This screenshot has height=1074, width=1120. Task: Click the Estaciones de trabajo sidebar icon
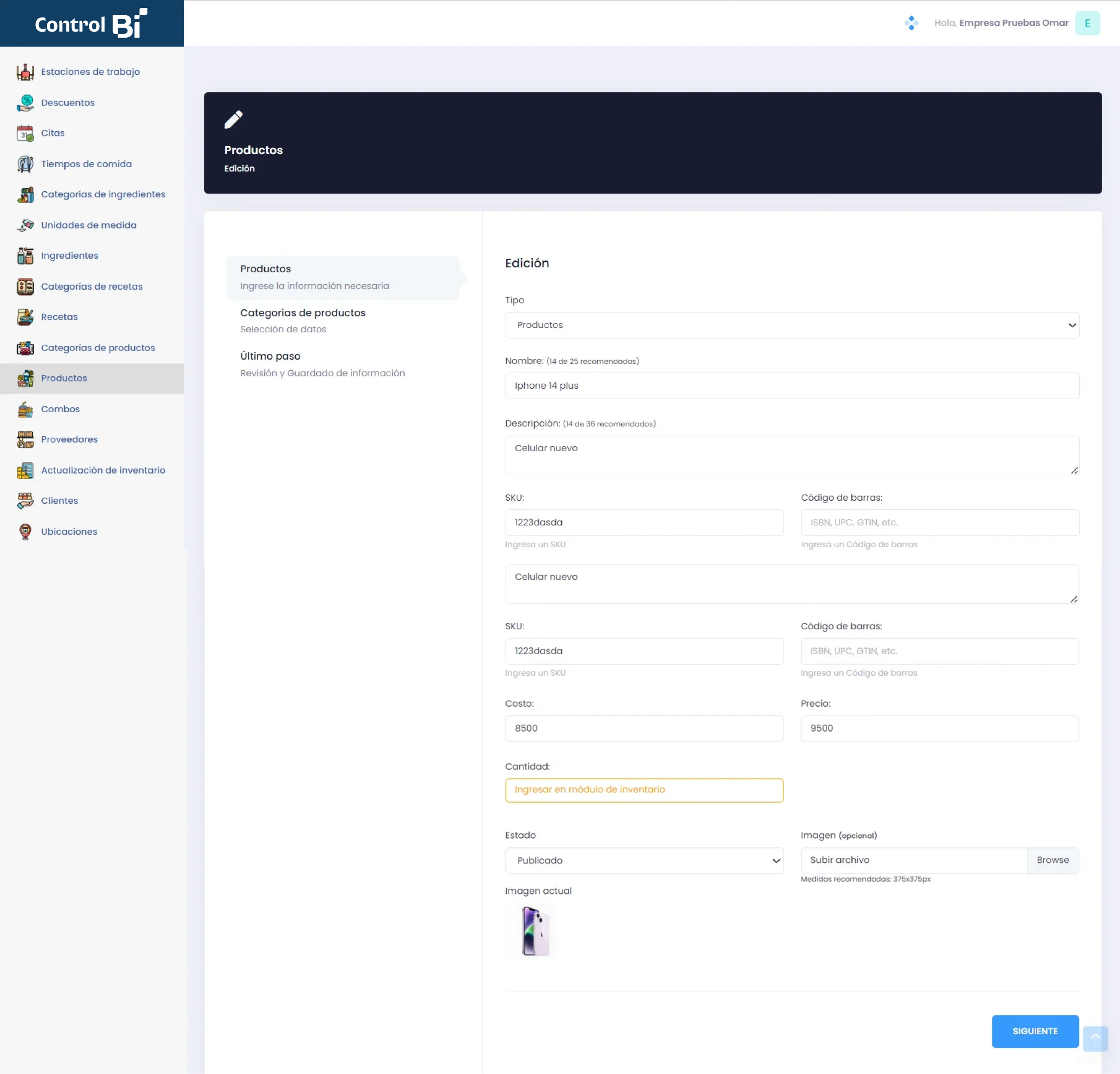[25, 72]
